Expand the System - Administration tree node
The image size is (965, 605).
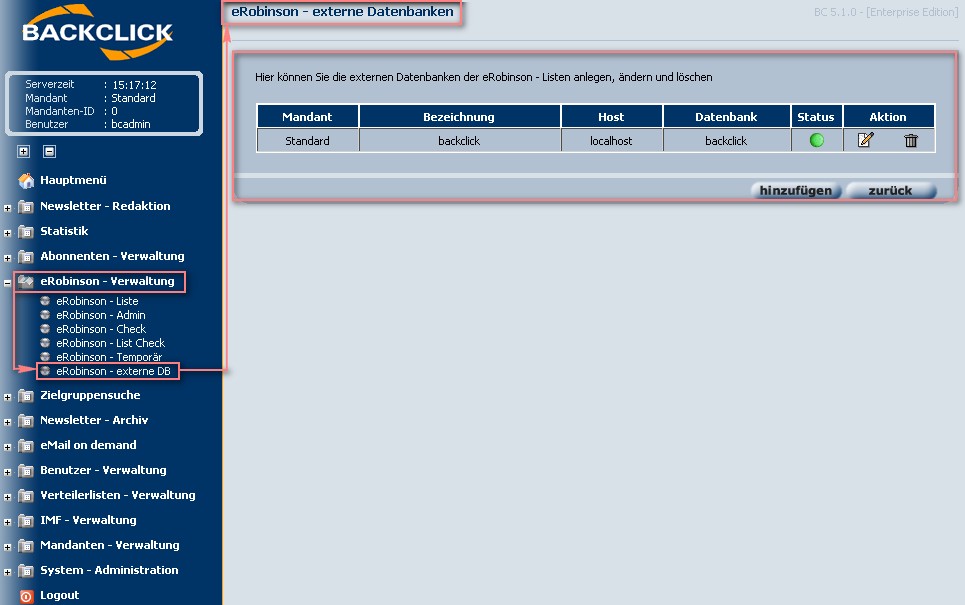(7, 572)
